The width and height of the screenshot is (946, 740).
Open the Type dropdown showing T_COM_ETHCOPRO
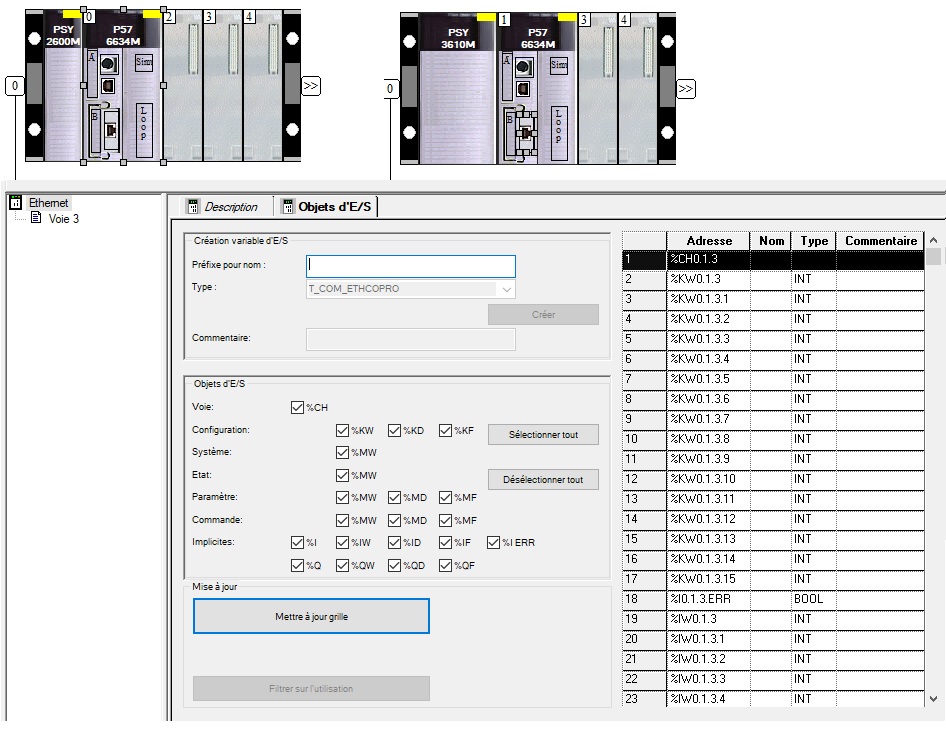(x=506, y=289)
